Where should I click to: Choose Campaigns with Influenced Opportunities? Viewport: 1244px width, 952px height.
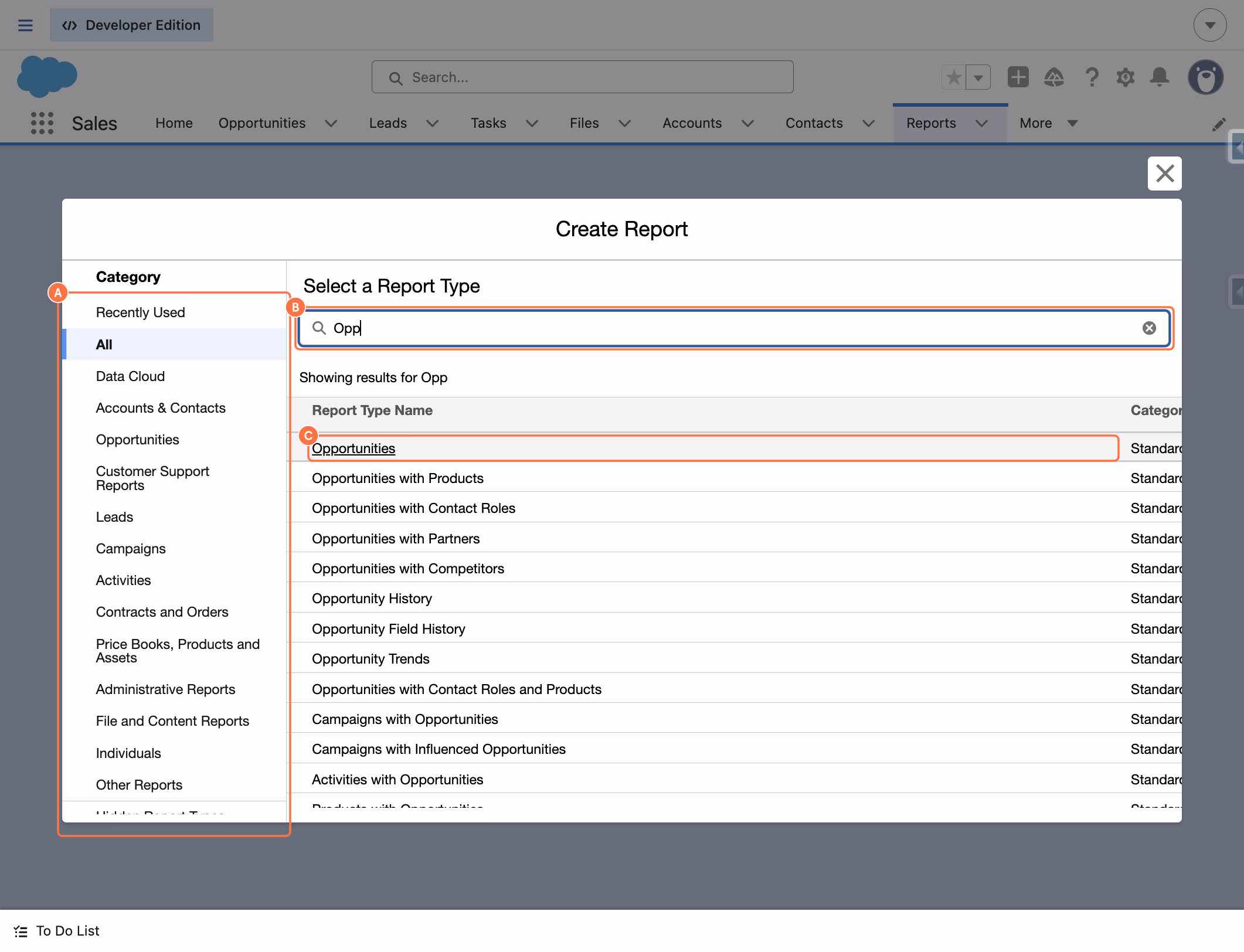pos(439,749)
